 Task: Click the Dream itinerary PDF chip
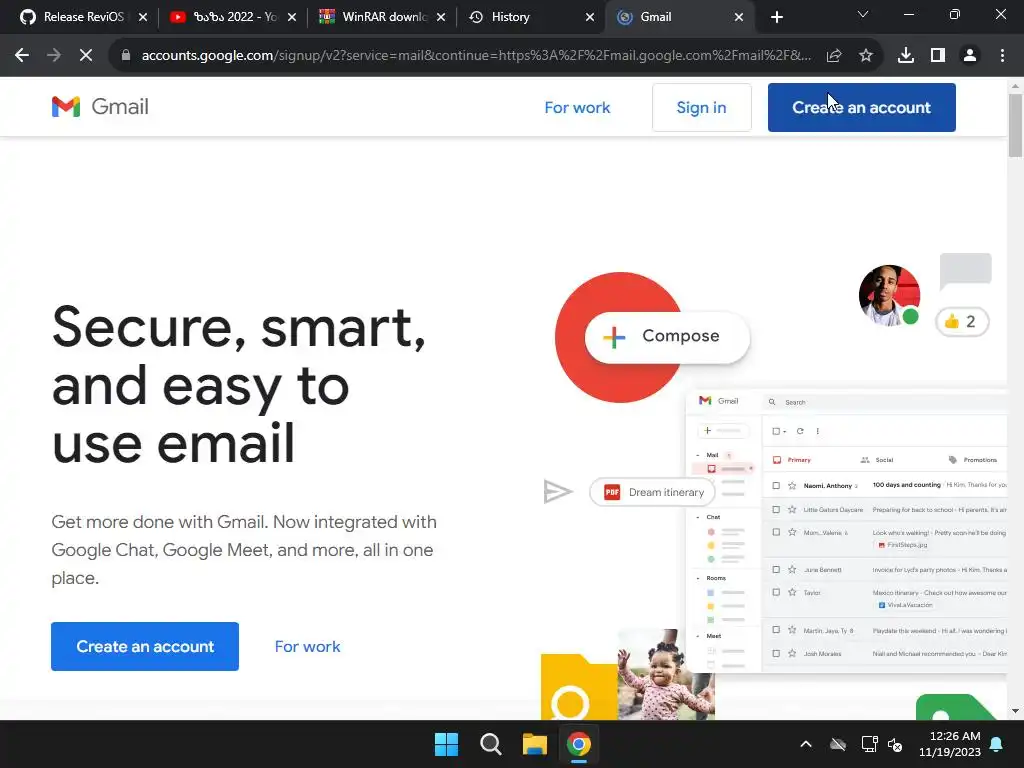[652, 492]
